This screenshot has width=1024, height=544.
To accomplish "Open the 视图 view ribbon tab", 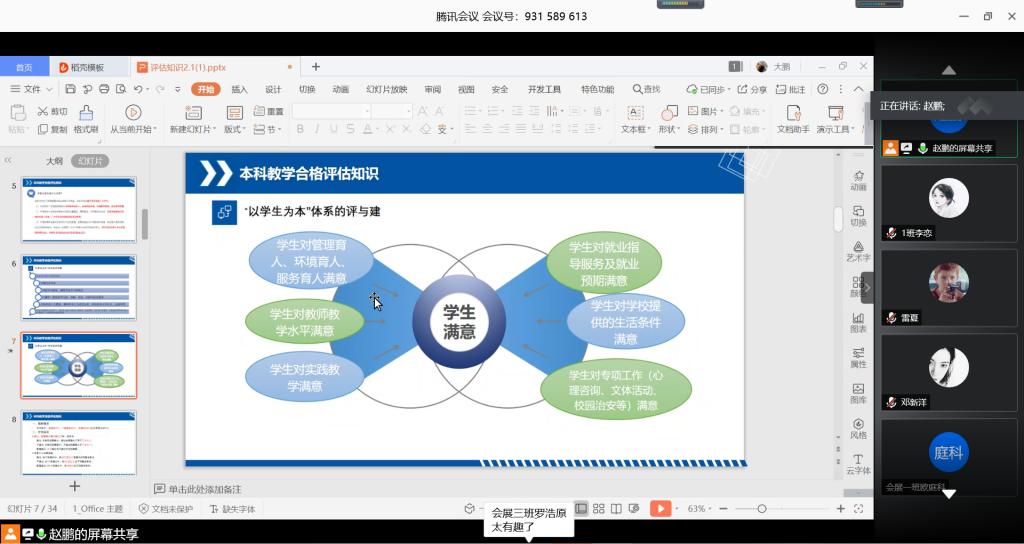I will click(x=466, y=89).
